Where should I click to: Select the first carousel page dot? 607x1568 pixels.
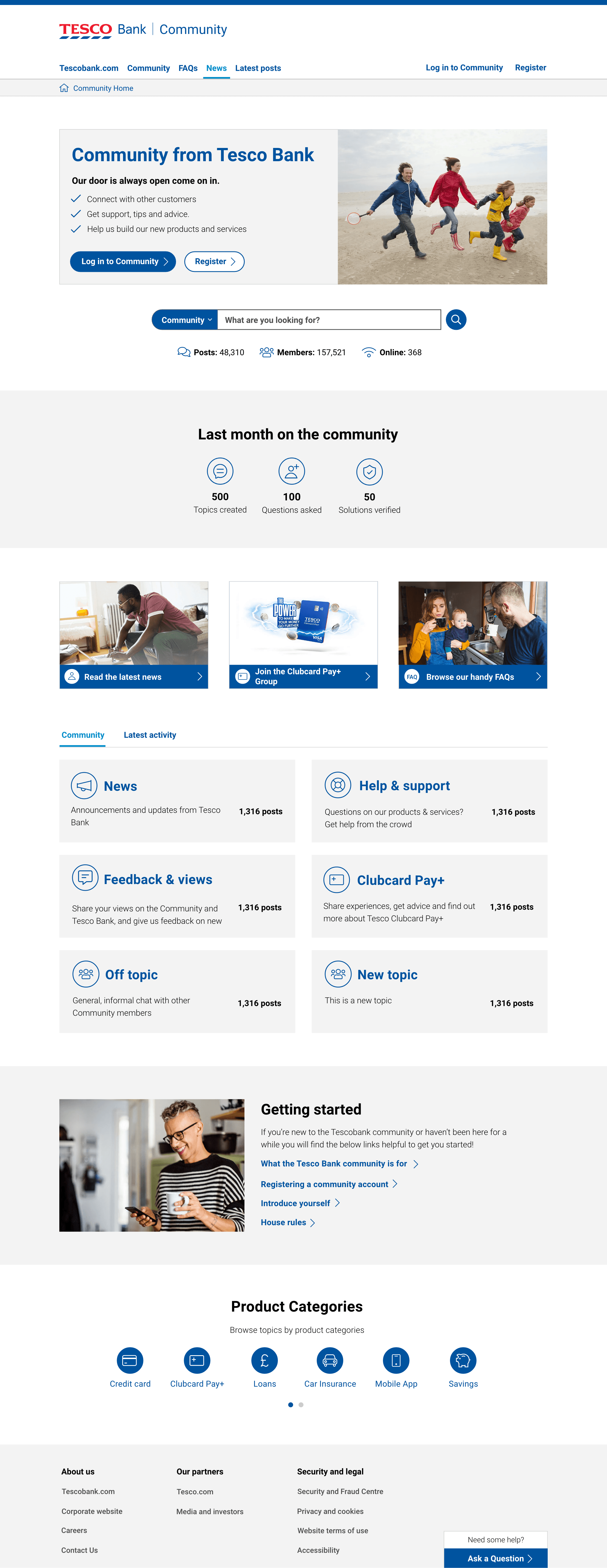(x=291, y=1405)
